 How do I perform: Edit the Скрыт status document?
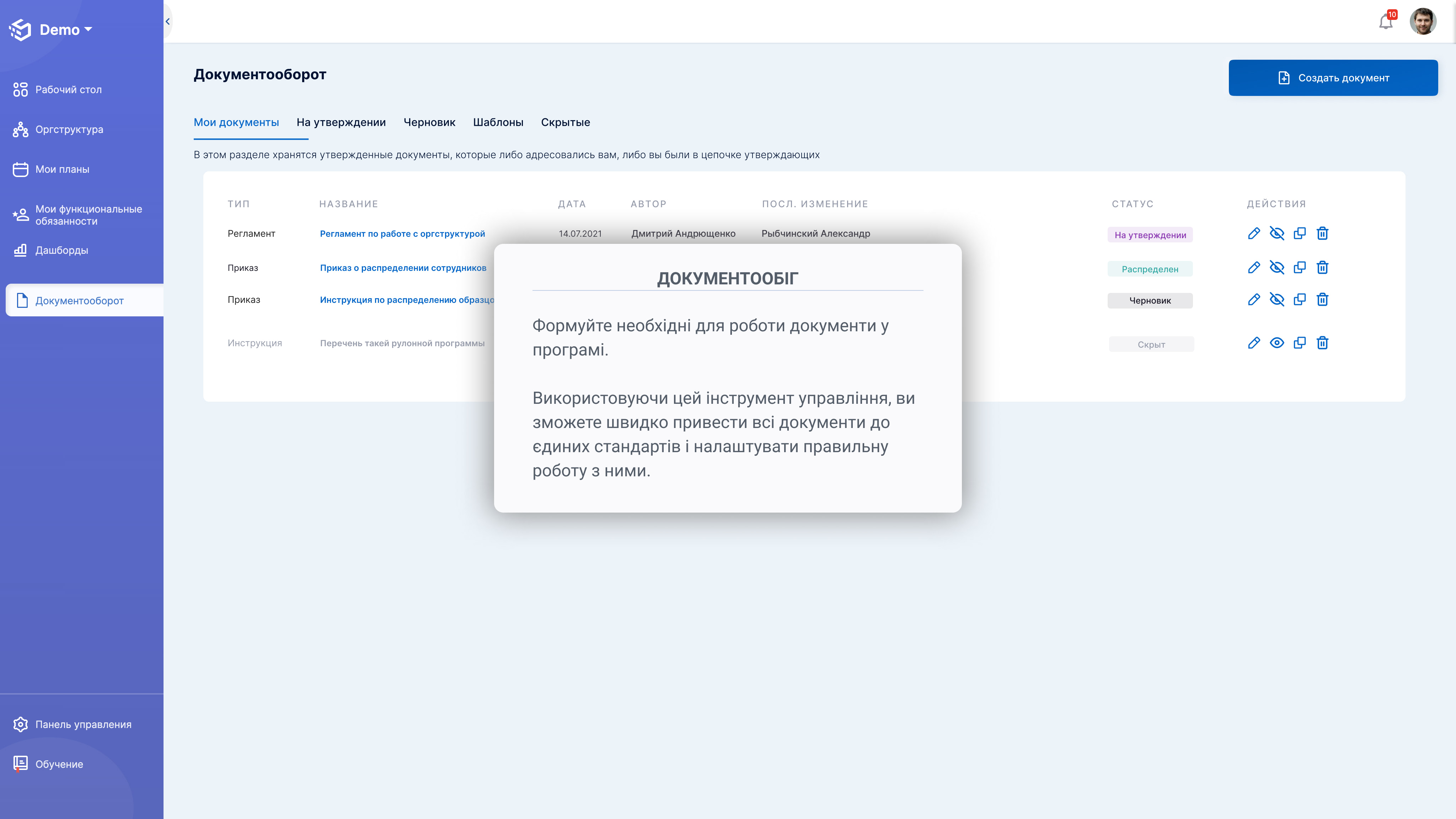pyautogui.click(x=1254, y=343)
